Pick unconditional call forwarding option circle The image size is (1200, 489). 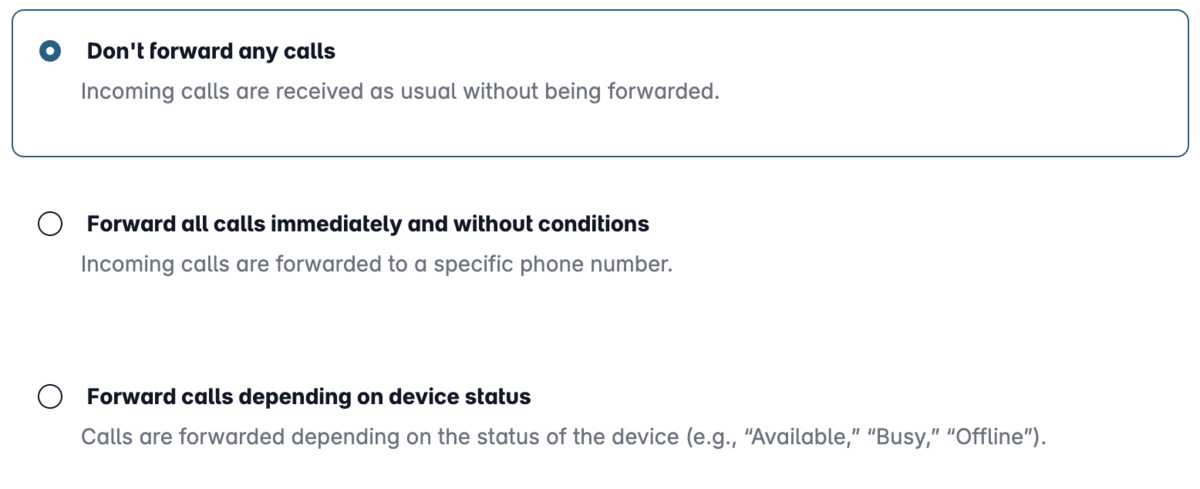[50, 224]
